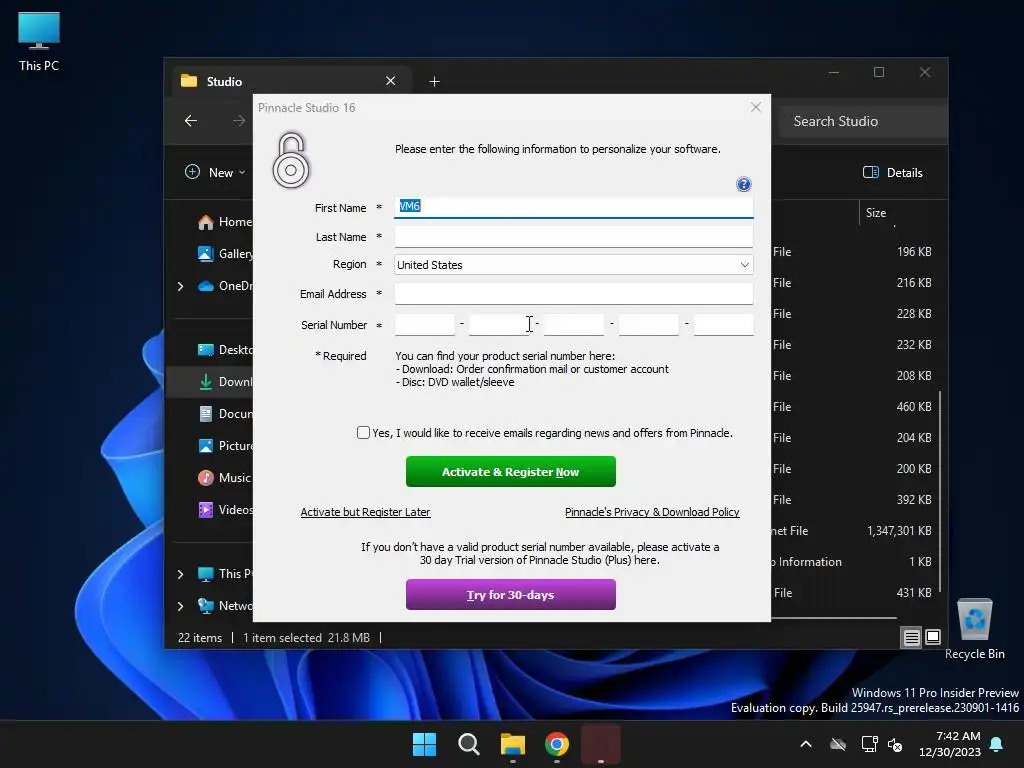The width and height of the screenshot is (1024, 768).
Task: Click the Try for 30-days button
Action: [x=511, y=594]
